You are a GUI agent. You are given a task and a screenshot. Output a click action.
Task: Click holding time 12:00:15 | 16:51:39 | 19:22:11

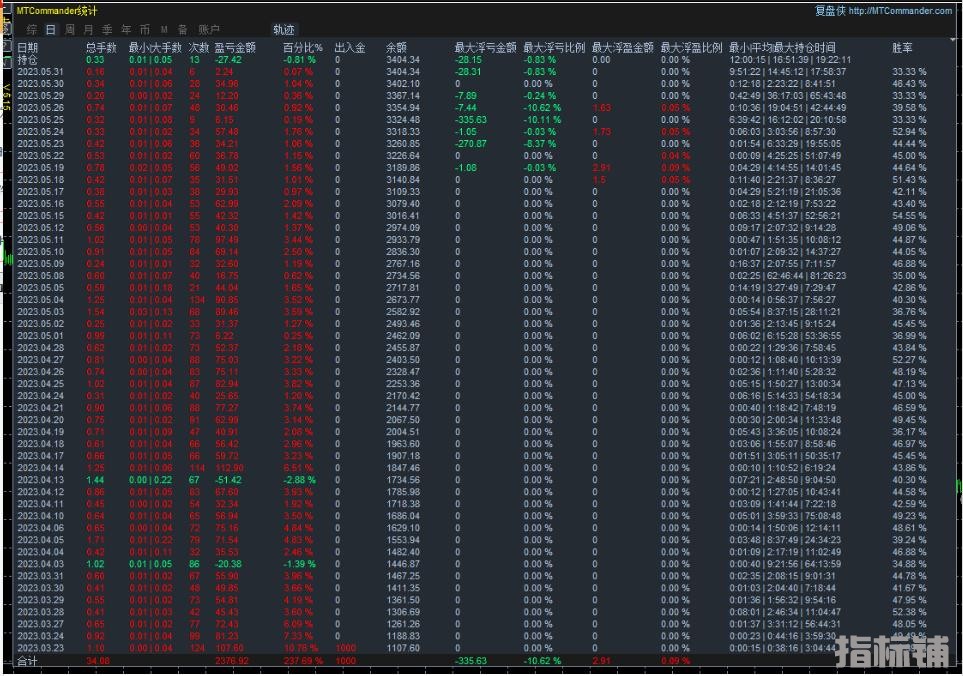pos(790,60)
